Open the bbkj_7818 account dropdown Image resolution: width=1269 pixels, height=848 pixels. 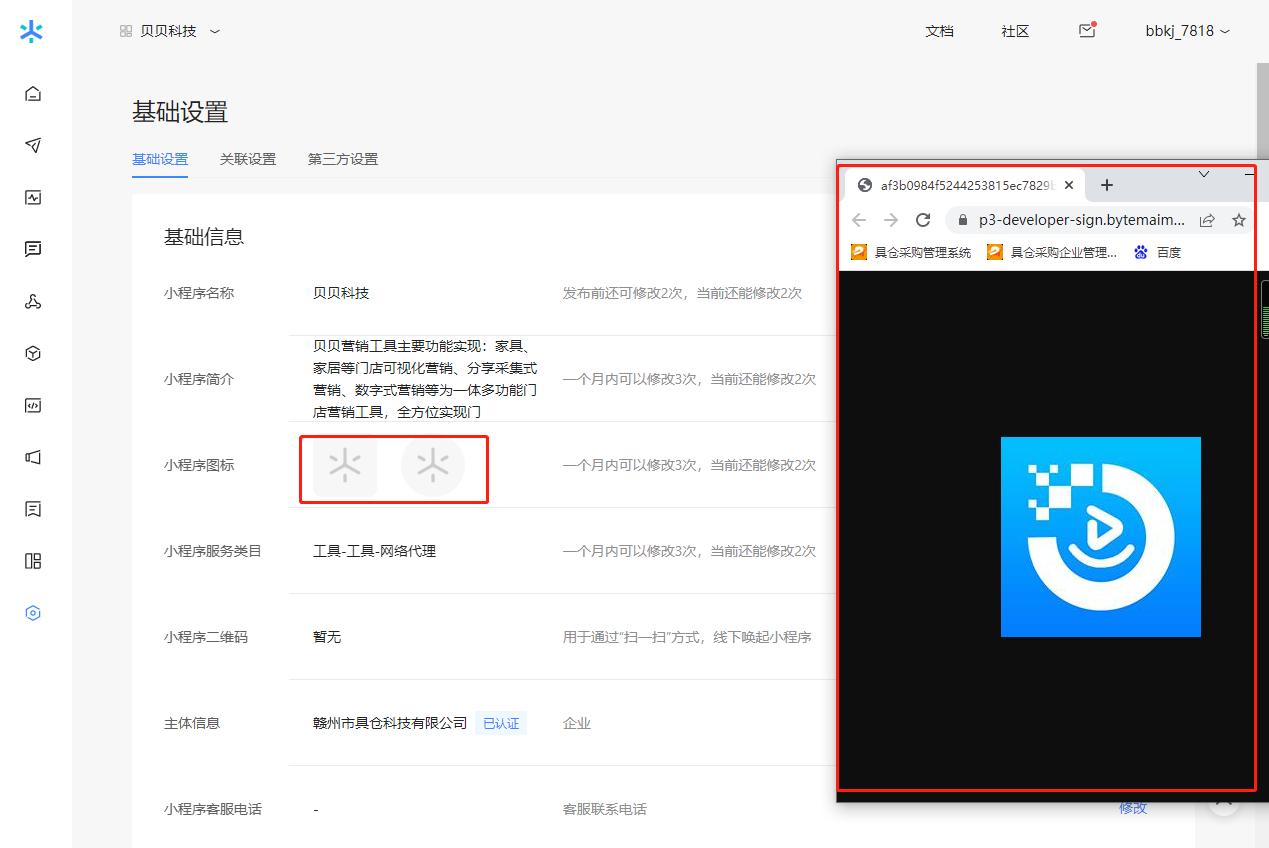1187,31
